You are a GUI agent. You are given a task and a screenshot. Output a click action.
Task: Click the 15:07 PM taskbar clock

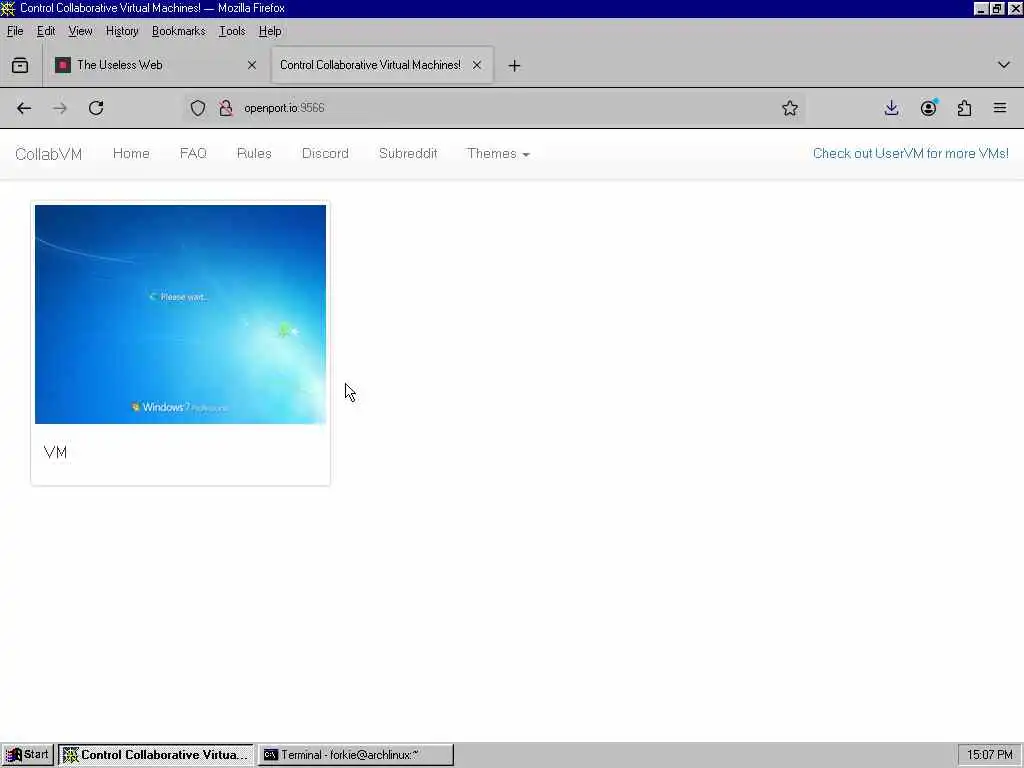tap(989, 755)
